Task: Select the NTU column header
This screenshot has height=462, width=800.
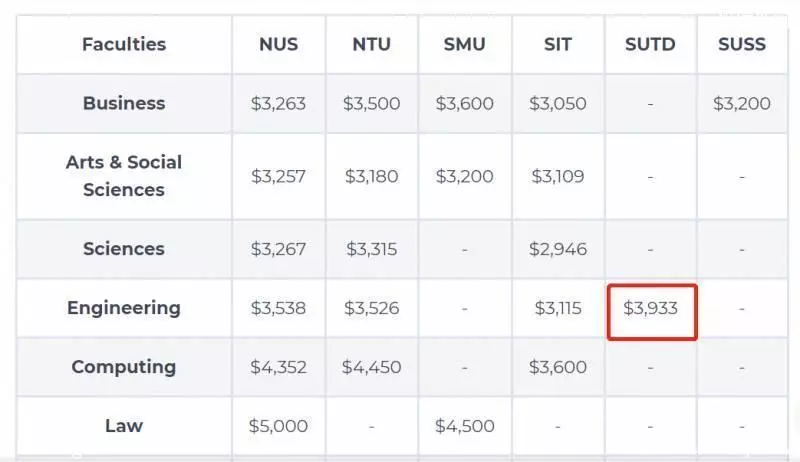Action: pyautogui.click(x=371, y=44)
